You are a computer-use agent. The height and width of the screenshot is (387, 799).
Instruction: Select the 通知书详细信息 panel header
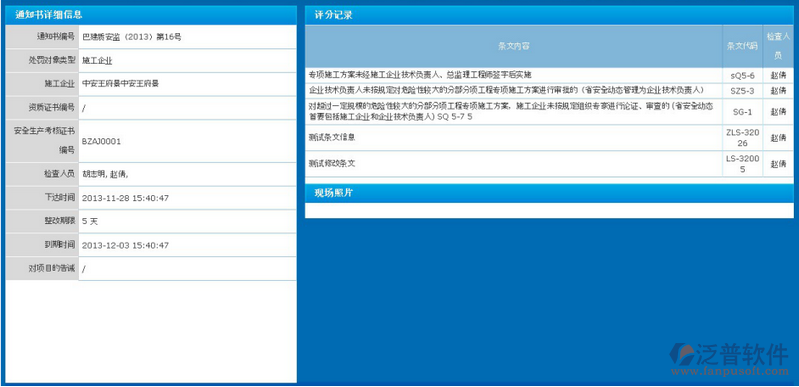[151, 15]
